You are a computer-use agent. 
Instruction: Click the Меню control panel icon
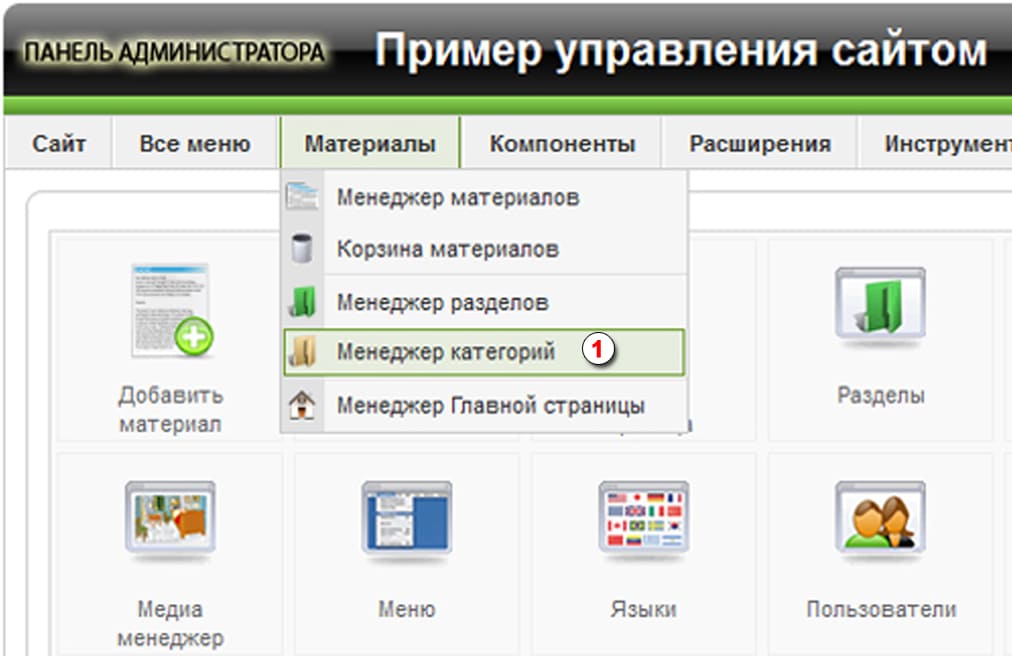point(406,519)
